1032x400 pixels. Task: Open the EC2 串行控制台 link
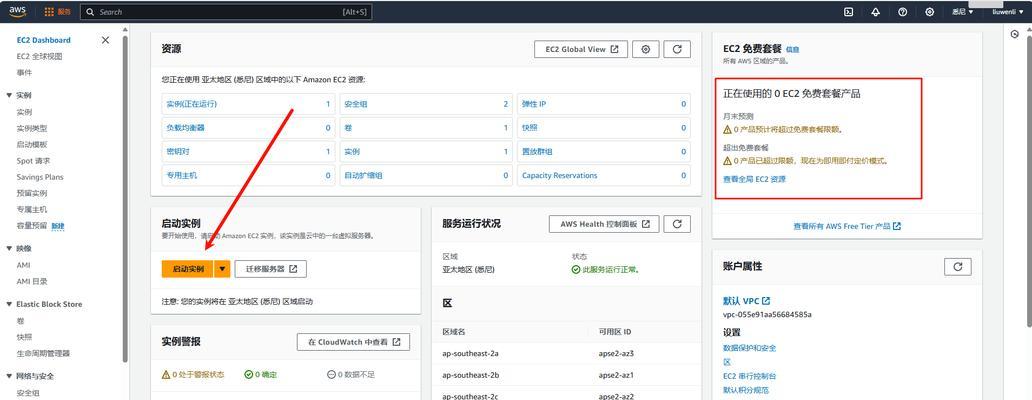pyautogui.click(x=750, y=376)
